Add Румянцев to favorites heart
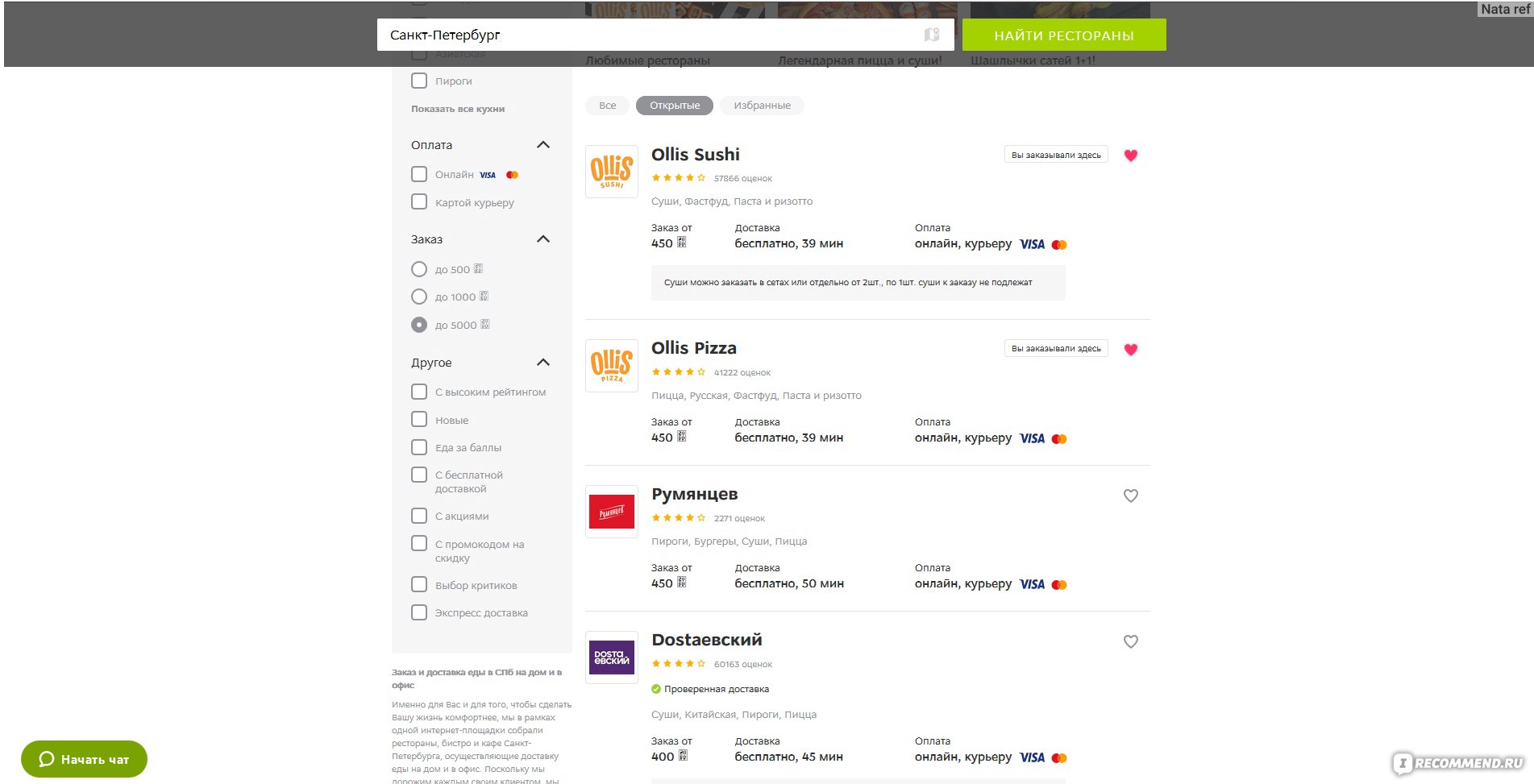The height and width of the screenshot is (784, 1534). point(1131,496)
